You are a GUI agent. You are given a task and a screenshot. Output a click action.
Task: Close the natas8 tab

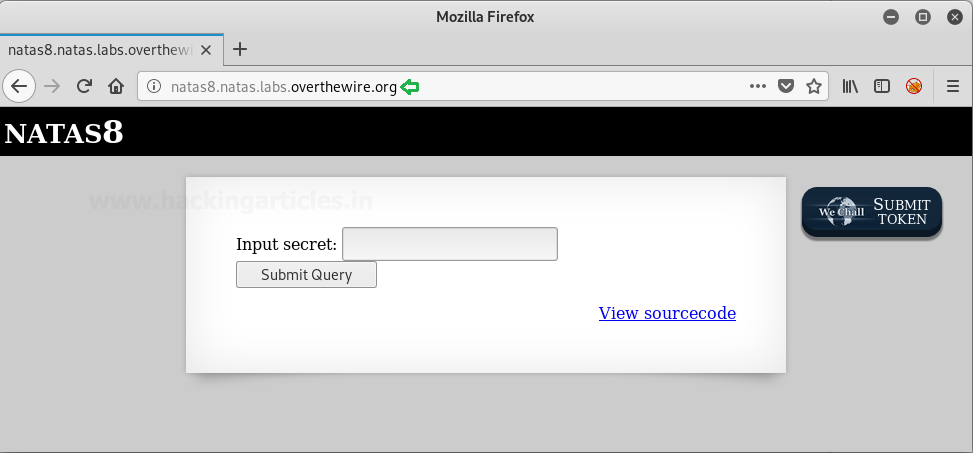[207, 49]
